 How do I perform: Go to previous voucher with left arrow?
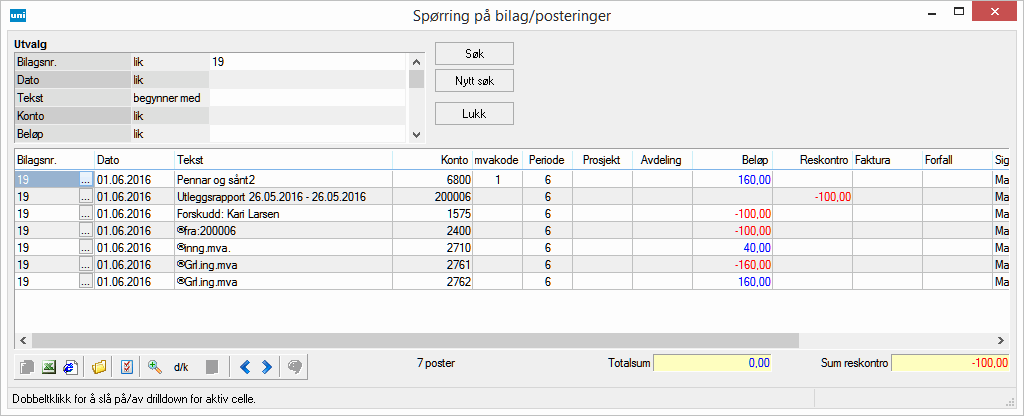click(x=246, y=367)
